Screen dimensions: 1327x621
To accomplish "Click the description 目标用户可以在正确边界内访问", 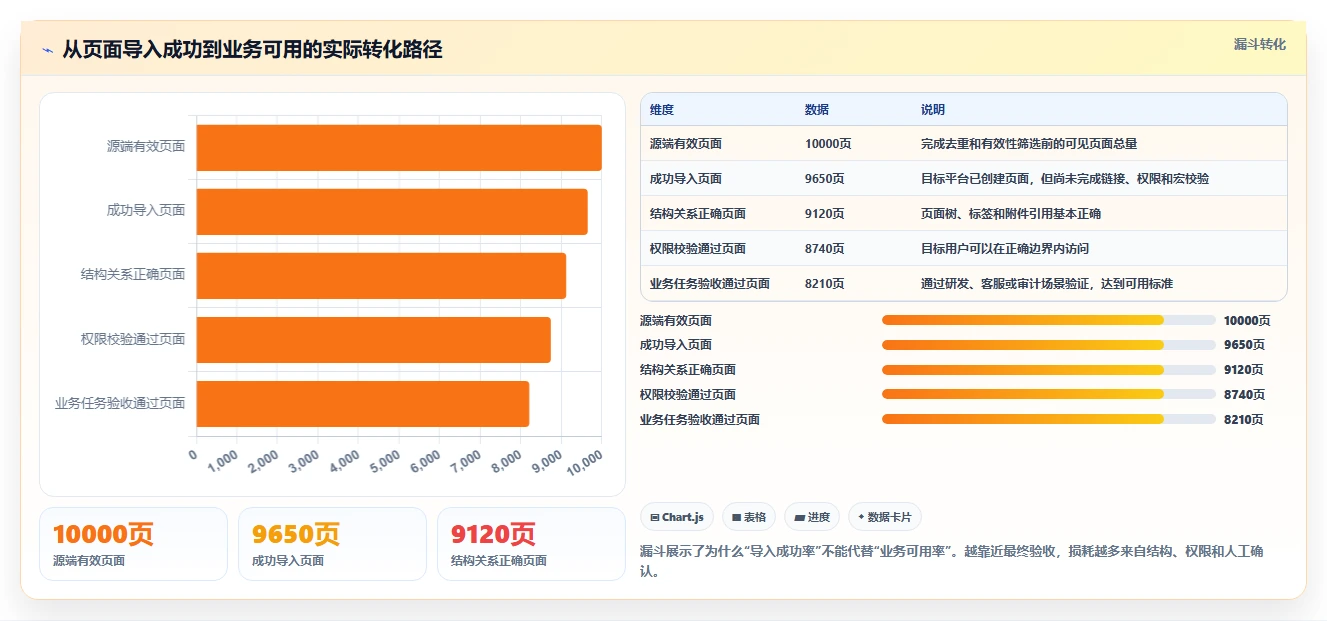I will [1005, 249].
